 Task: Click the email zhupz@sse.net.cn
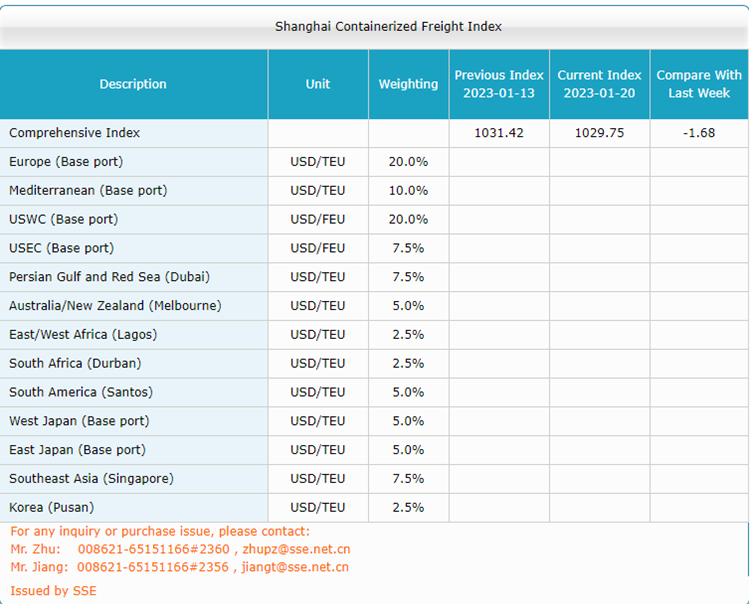[296, 549]
